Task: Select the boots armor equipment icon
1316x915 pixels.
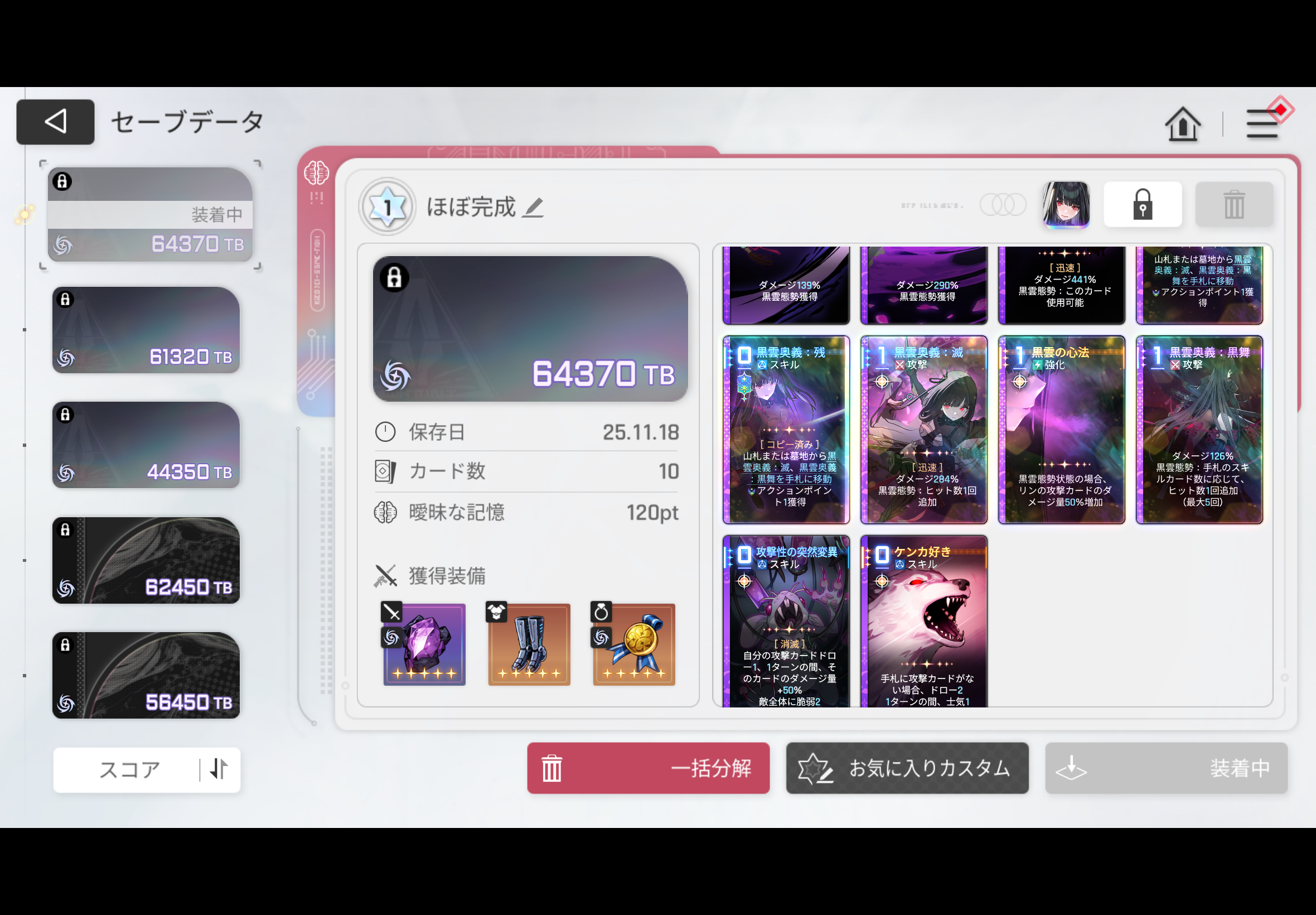Action: [529, 644]
